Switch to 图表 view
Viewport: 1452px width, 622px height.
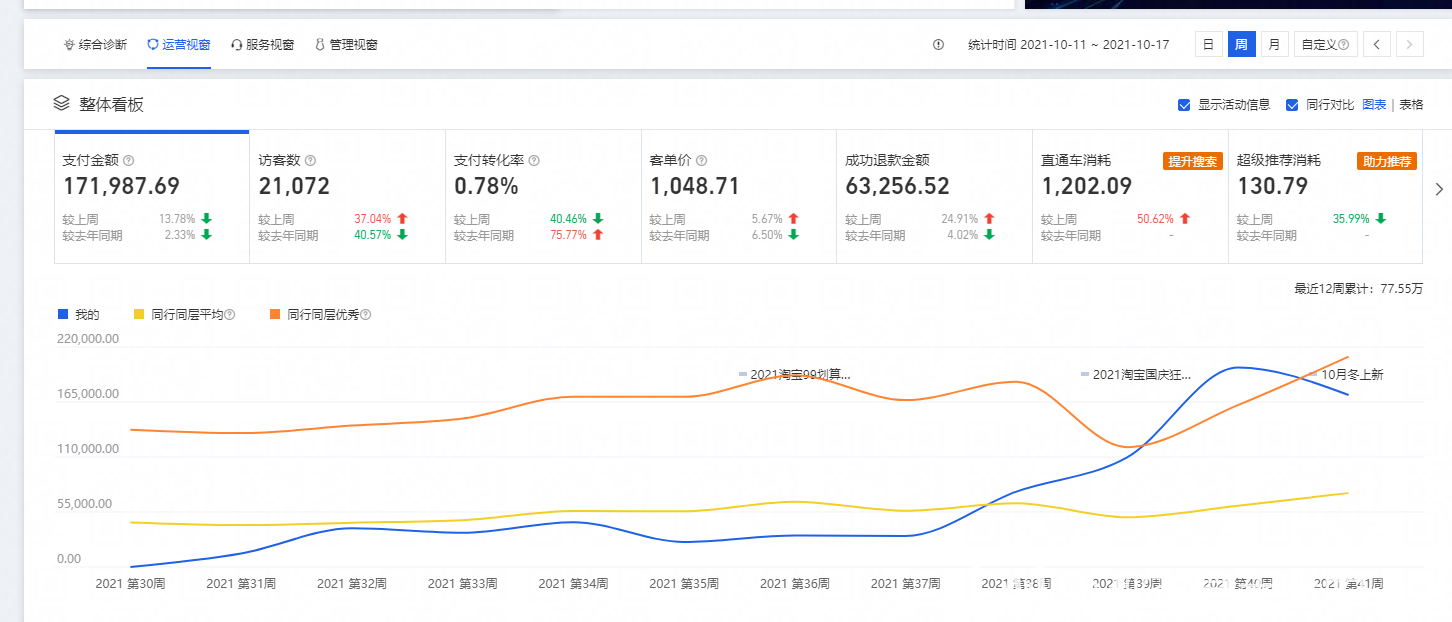[1374, 105]
